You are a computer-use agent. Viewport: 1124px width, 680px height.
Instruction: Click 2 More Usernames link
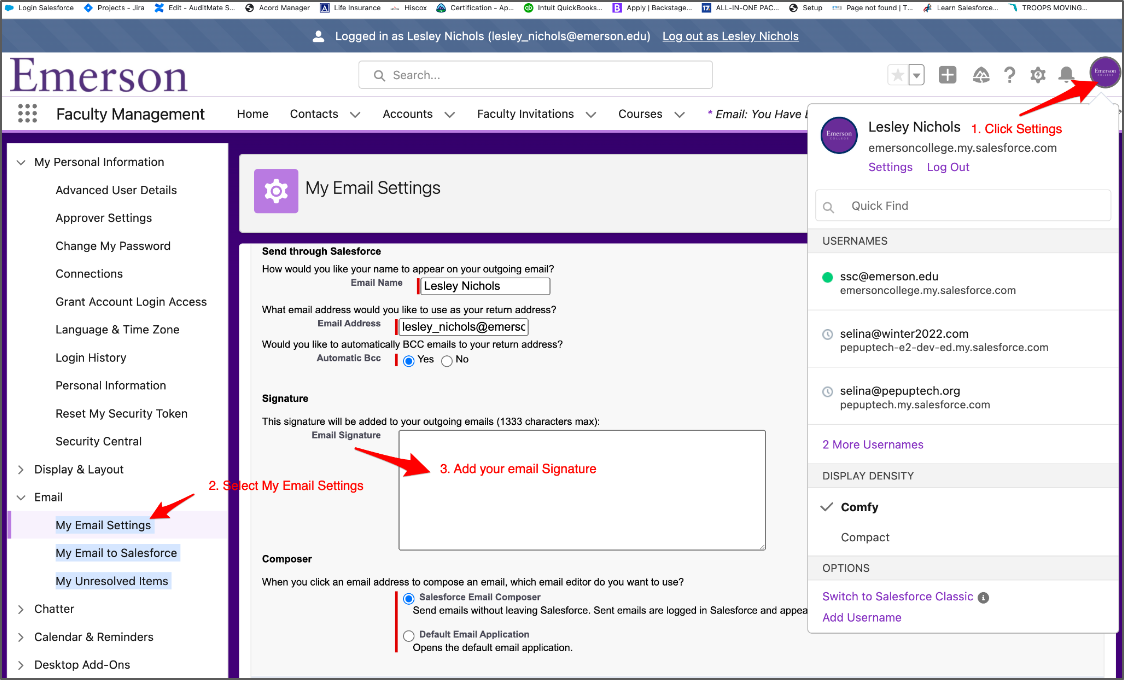(x=872, y=444)
